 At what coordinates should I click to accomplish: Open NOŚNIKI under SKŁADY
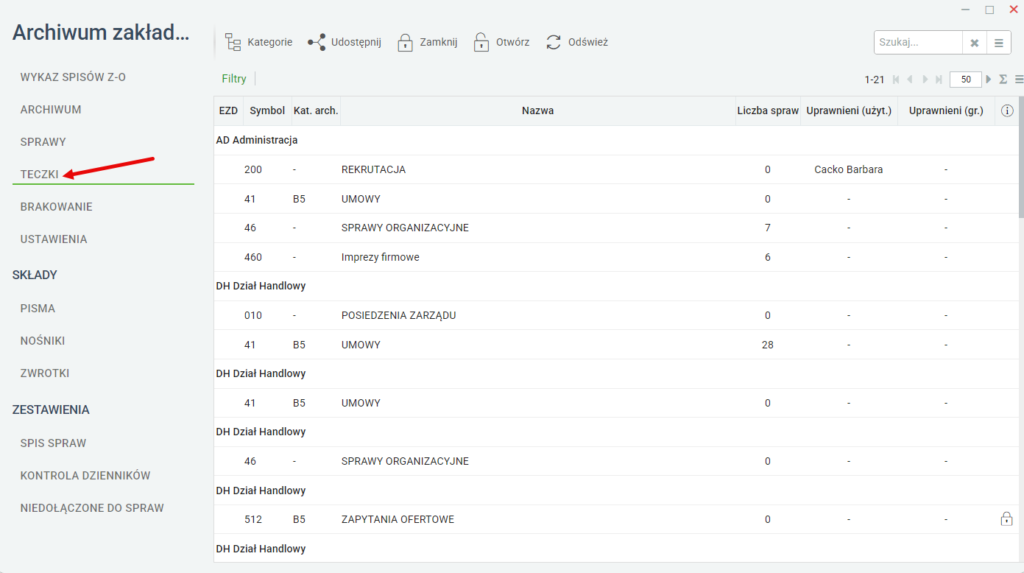42,341
